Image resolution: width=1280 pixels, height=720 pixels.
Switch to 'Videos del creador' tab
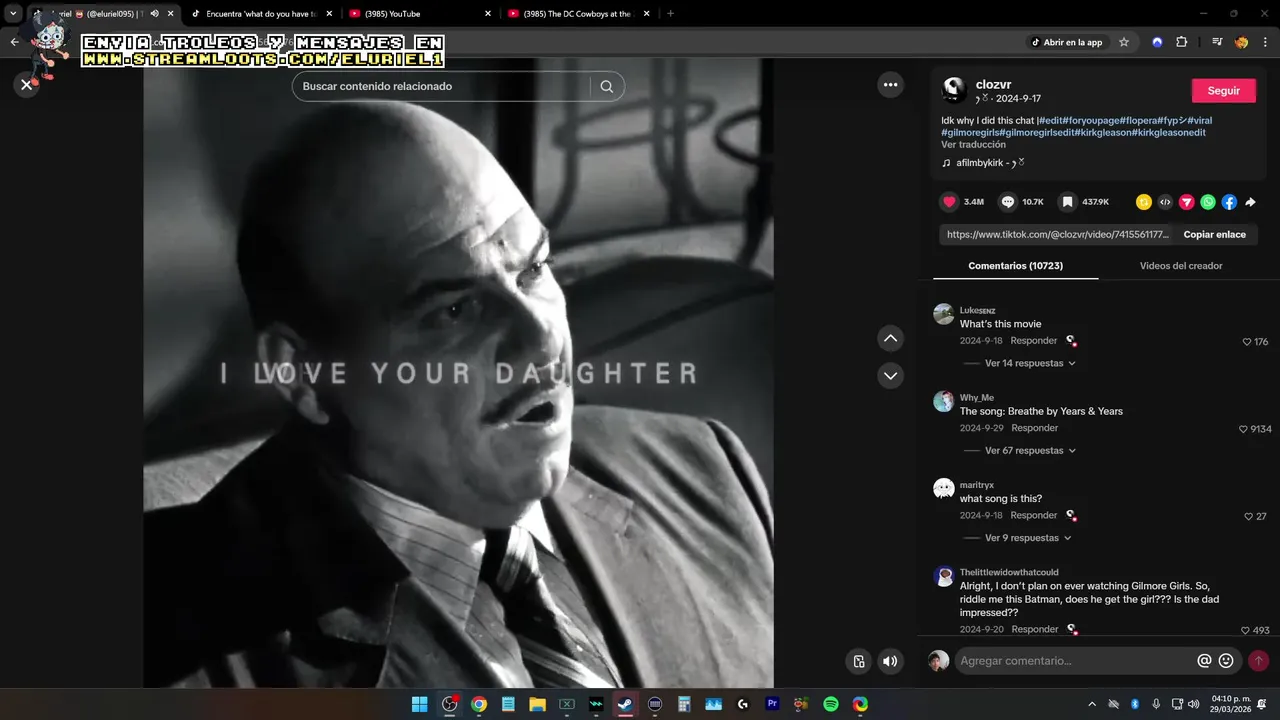click(1181, 266)
